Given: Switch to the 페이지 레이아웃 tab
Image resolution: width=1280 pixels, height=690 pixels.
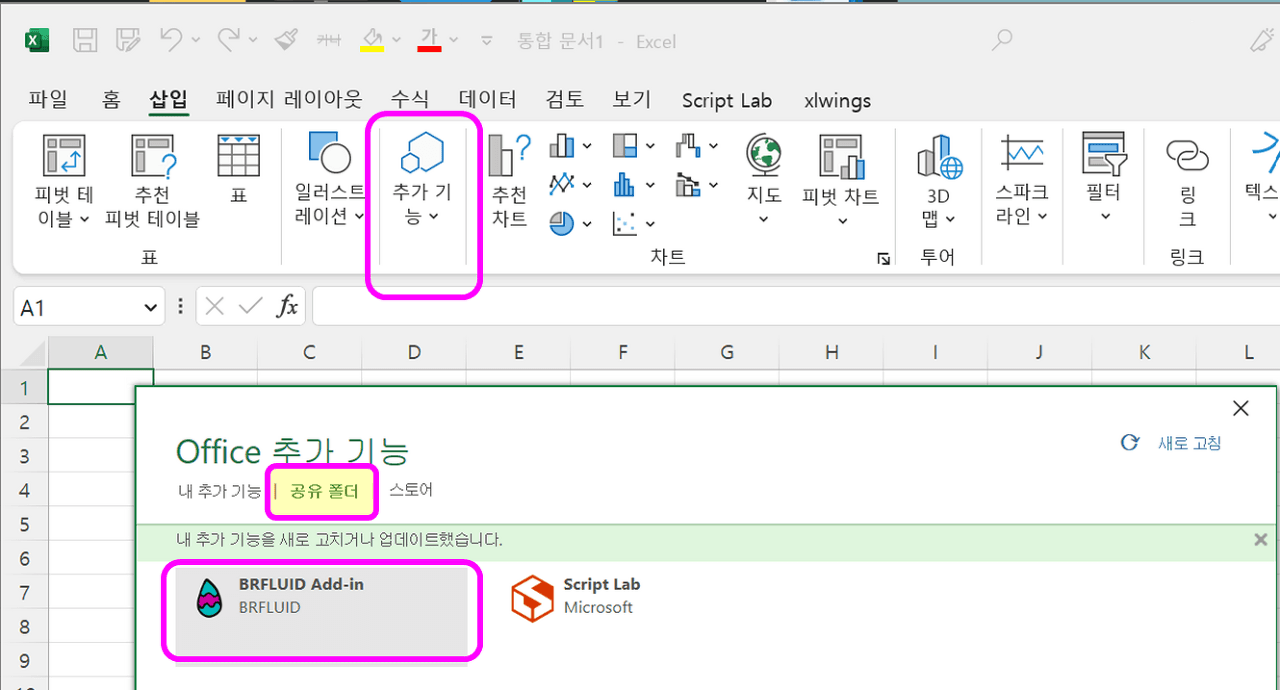Looking at the screenshot, I should pyautogui.click(x=289, y=100).
